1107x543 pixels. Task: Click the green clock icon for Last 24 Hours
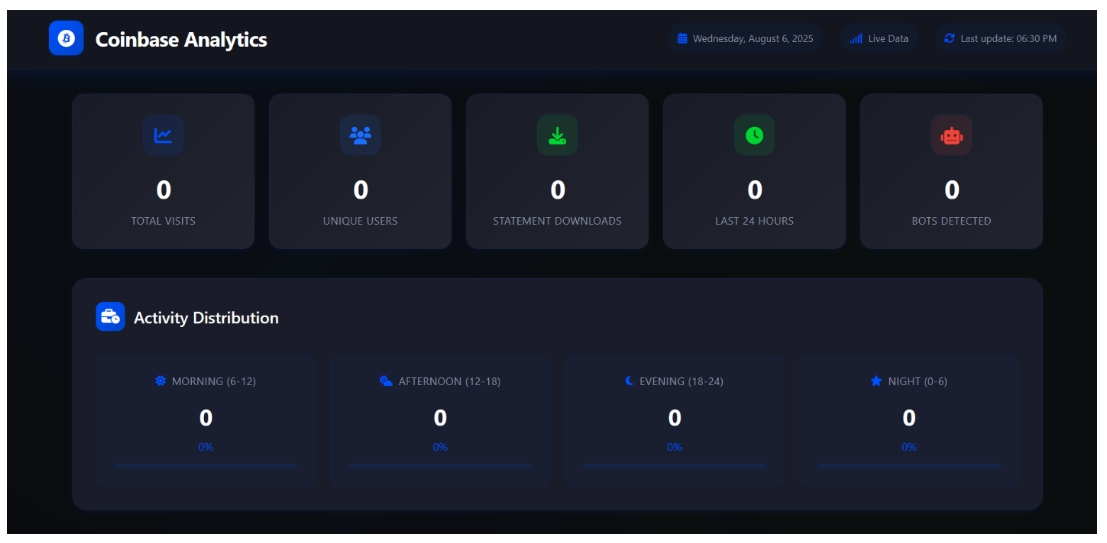(754, 135)
